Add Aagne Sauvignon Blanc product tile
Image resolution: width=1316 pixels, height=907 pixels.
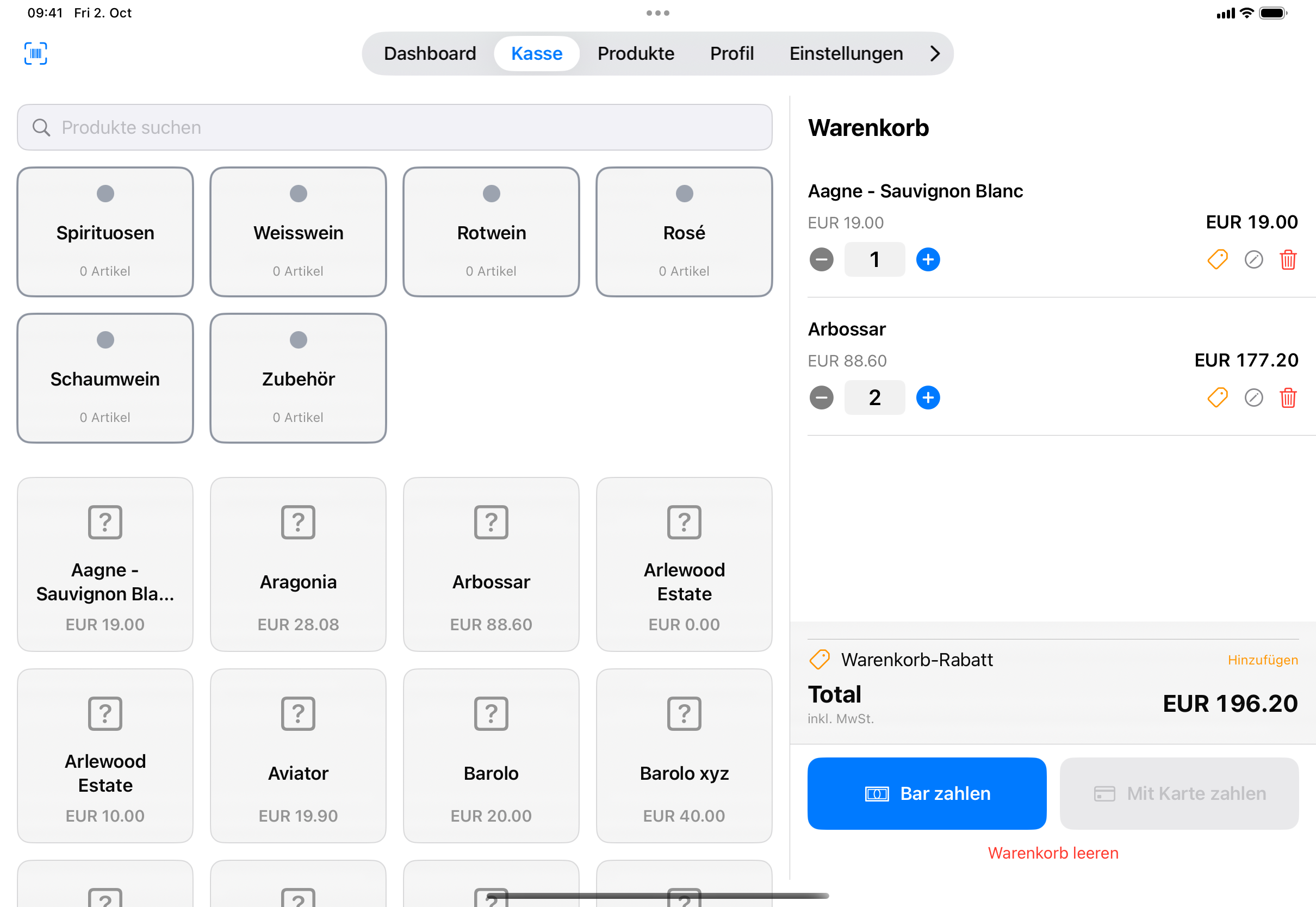click(105, 564)
